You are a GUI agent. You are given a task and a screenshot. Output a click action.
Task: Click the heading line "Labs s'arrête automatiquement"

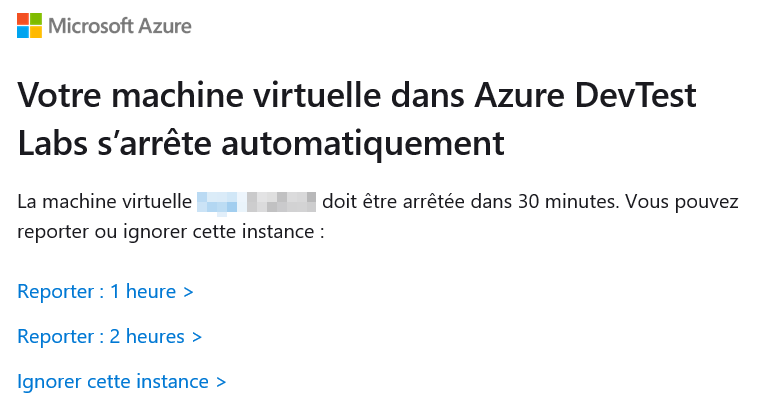261,143
